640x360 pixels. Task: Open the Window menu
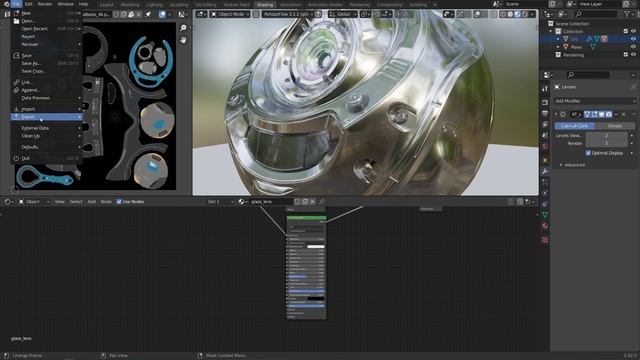(65, 4)
